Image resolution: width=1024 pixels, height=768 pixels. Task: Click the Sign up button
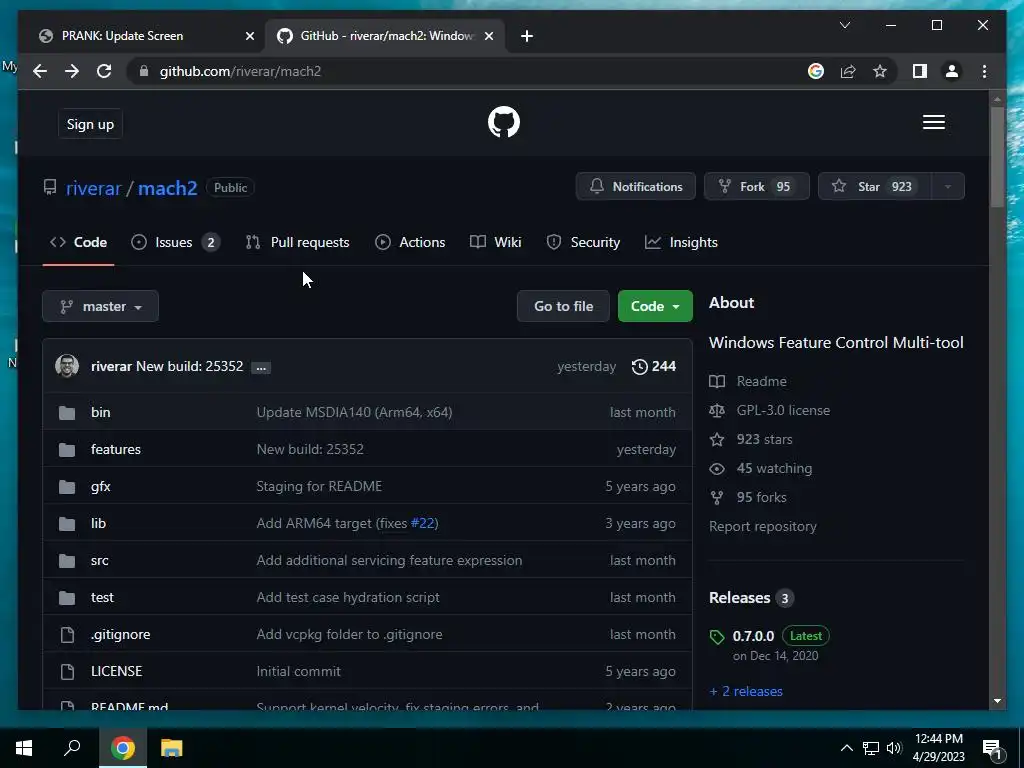(x=90, y=124)
